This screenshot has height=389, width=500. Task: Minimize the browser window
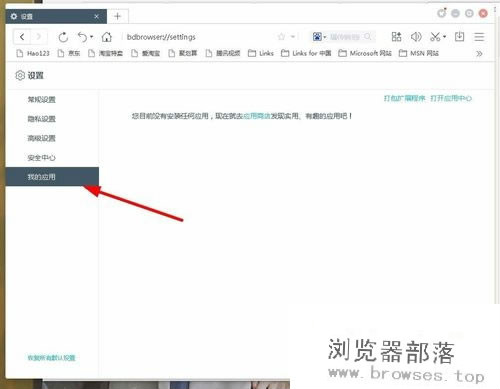tap(455, 13)
